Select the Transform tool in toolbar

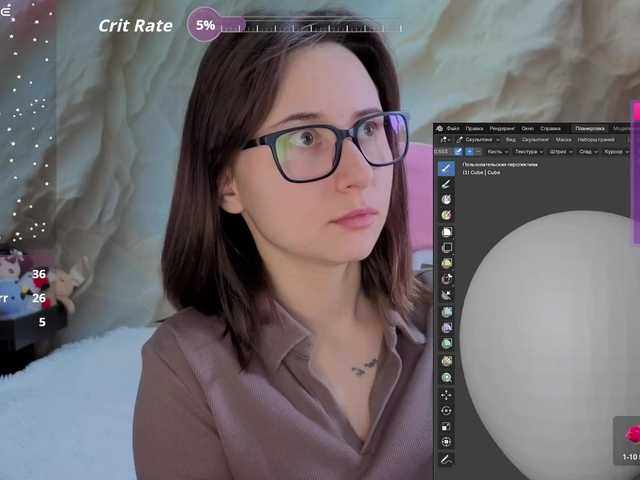pyautogui.click(x=446, y=442)
